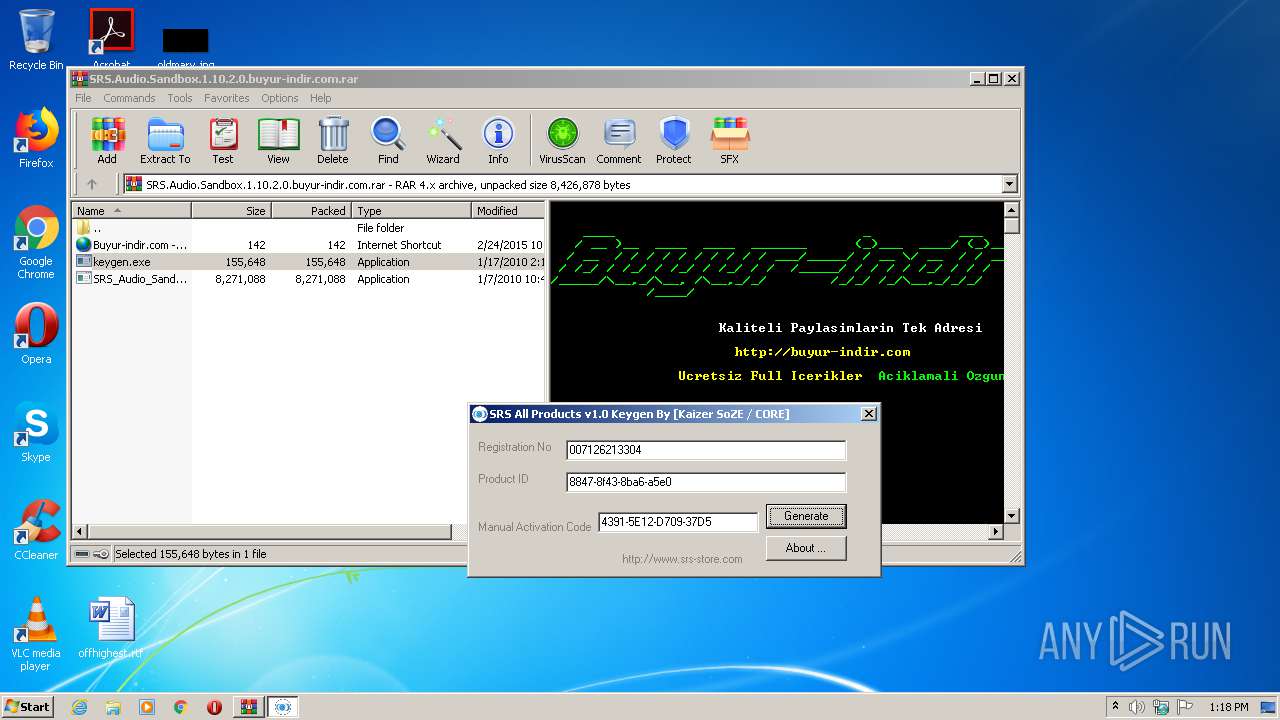
Task: Open the Options menu
Action: [280, 98]
